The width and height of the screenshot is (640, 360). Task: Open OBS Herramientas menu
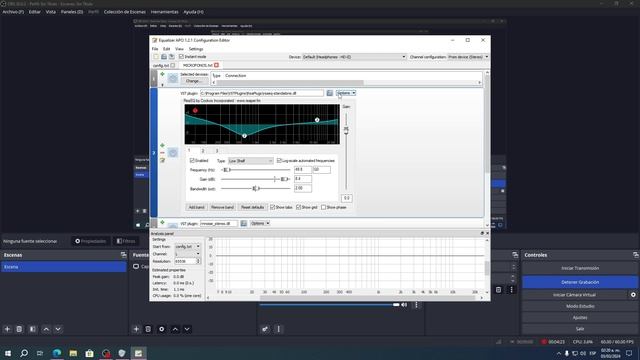pyautogui.click(x=164, y=12)
